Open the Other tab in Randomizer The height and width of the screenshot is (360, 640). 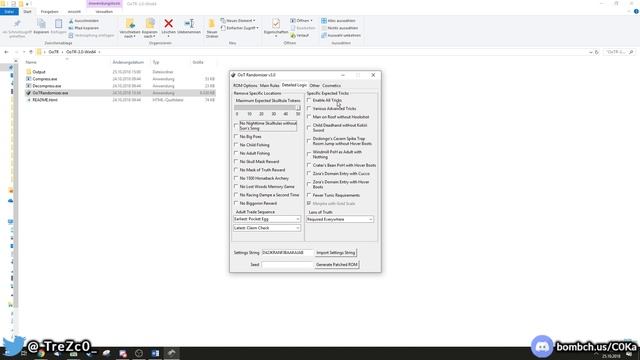(314, 86)
